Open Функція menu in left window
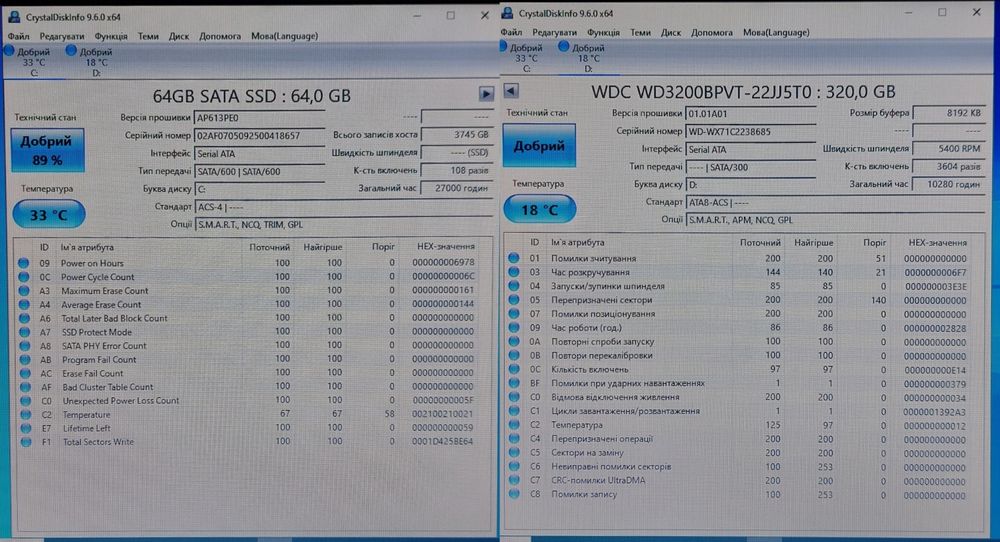The image size is (1000, 542). tap(111, 36)
